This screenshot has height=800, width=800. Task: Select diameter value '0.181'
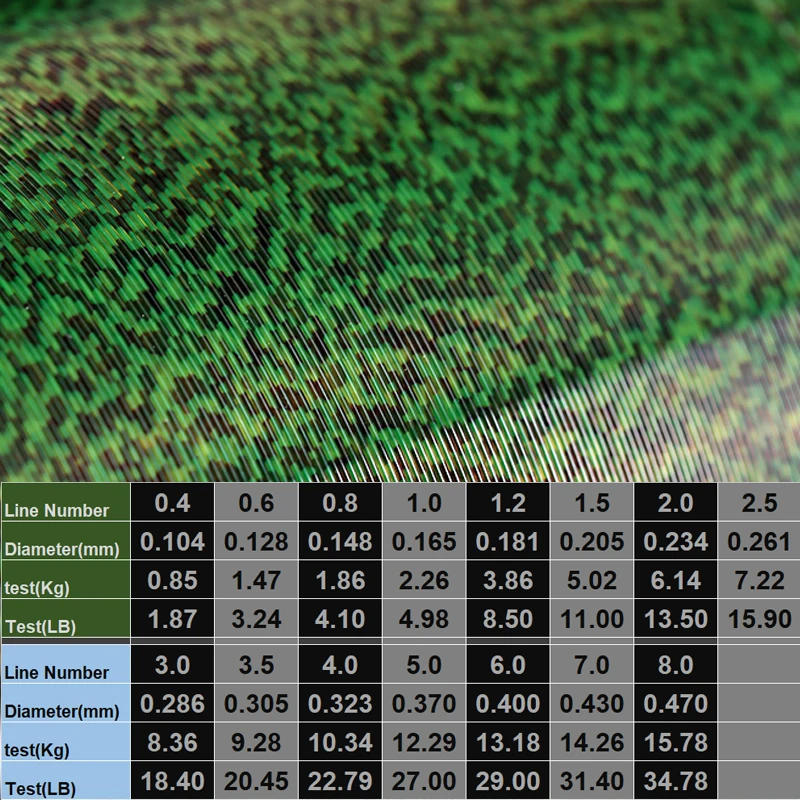tap(508, 541)
